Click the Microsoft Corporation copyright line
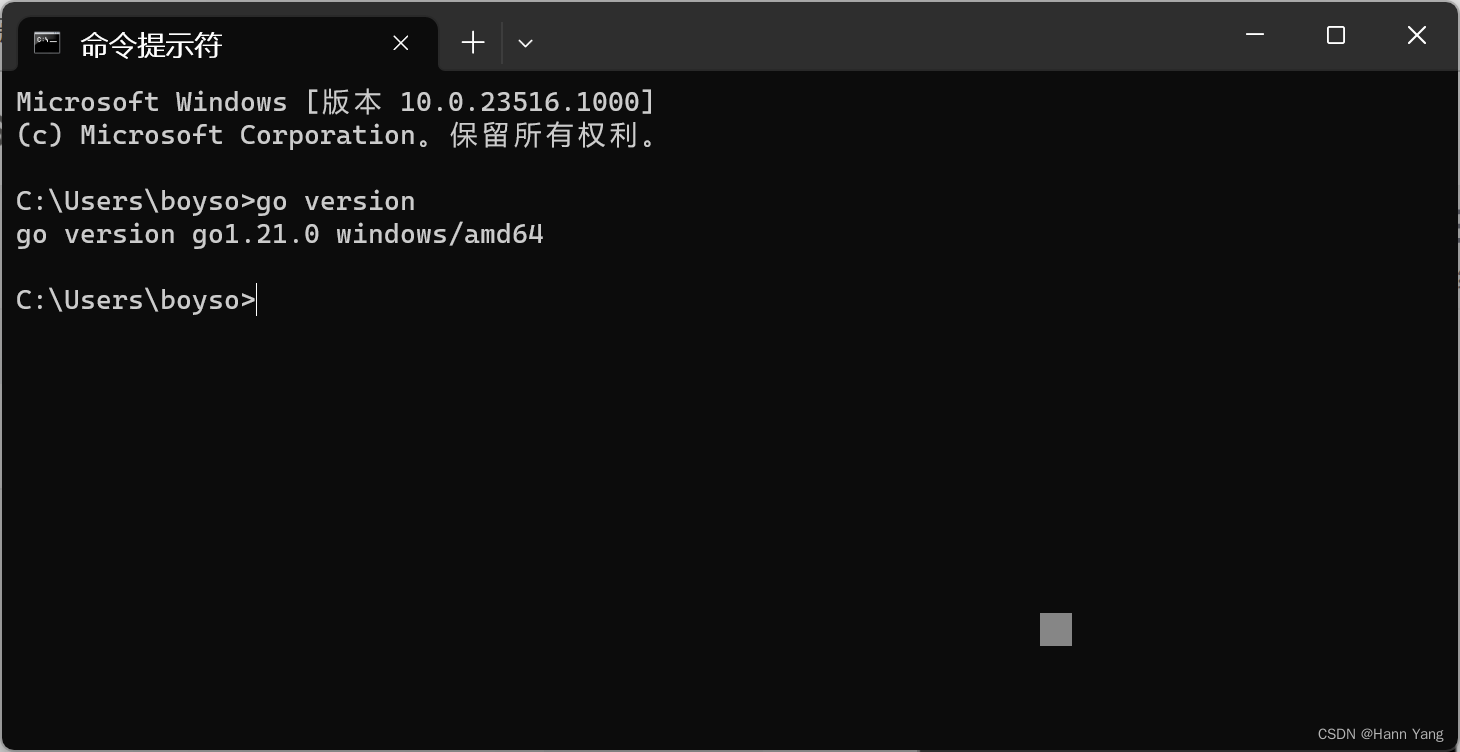 point(335,135)
